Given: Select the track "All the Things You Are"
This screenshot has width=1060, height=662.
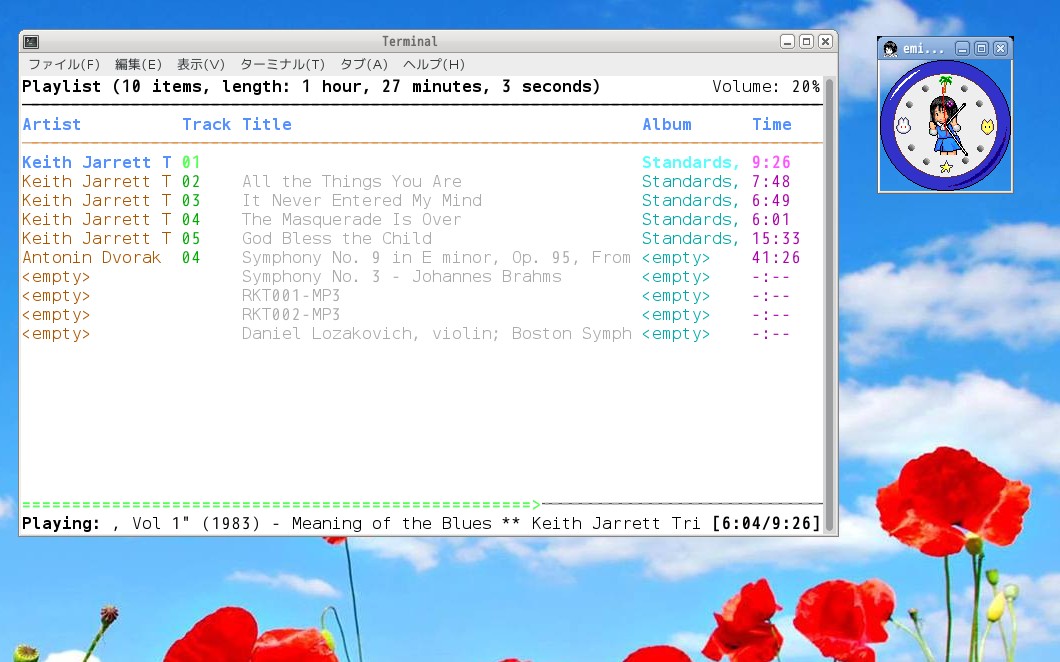Looking at the screenshot, I should click(351, 182).
